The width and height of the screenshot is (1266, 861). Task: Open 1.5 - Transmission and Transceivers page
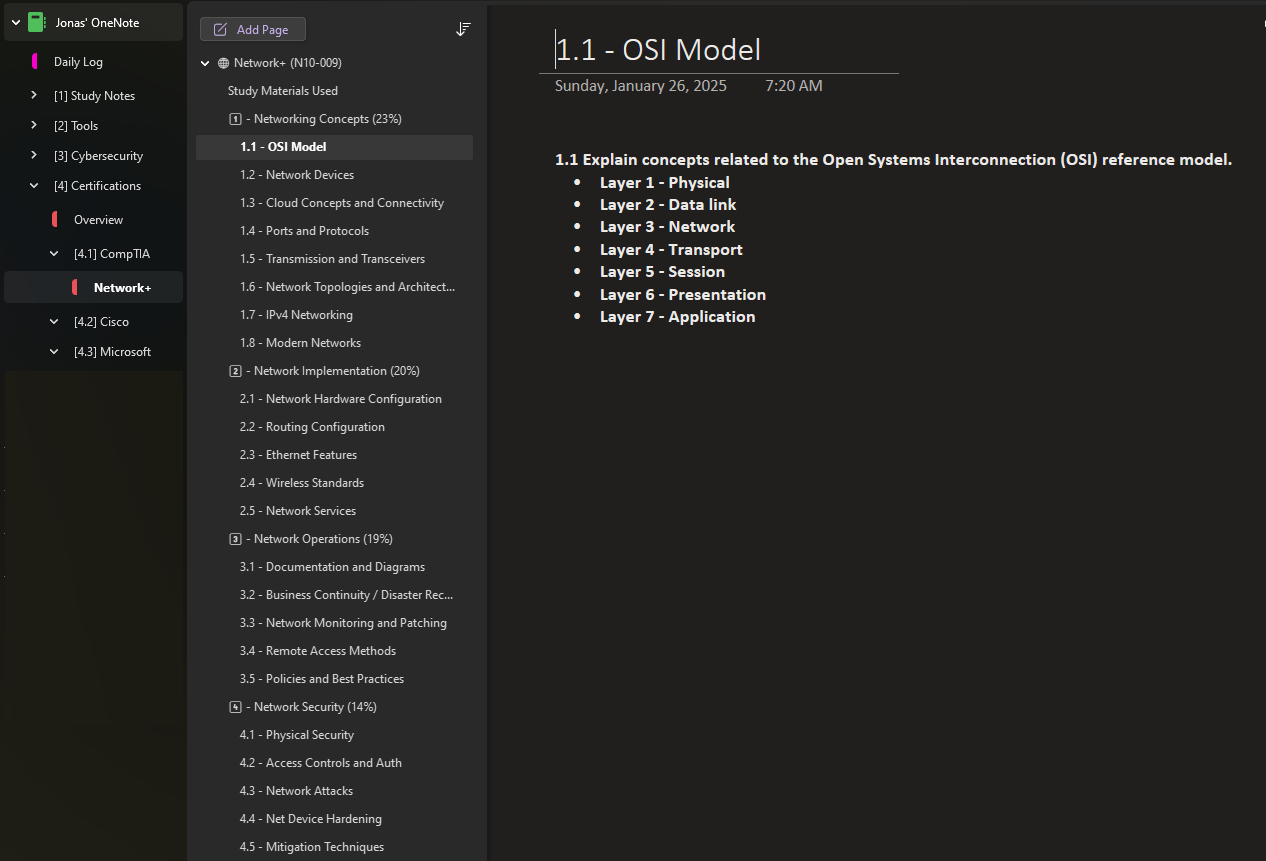pos(334,259)
